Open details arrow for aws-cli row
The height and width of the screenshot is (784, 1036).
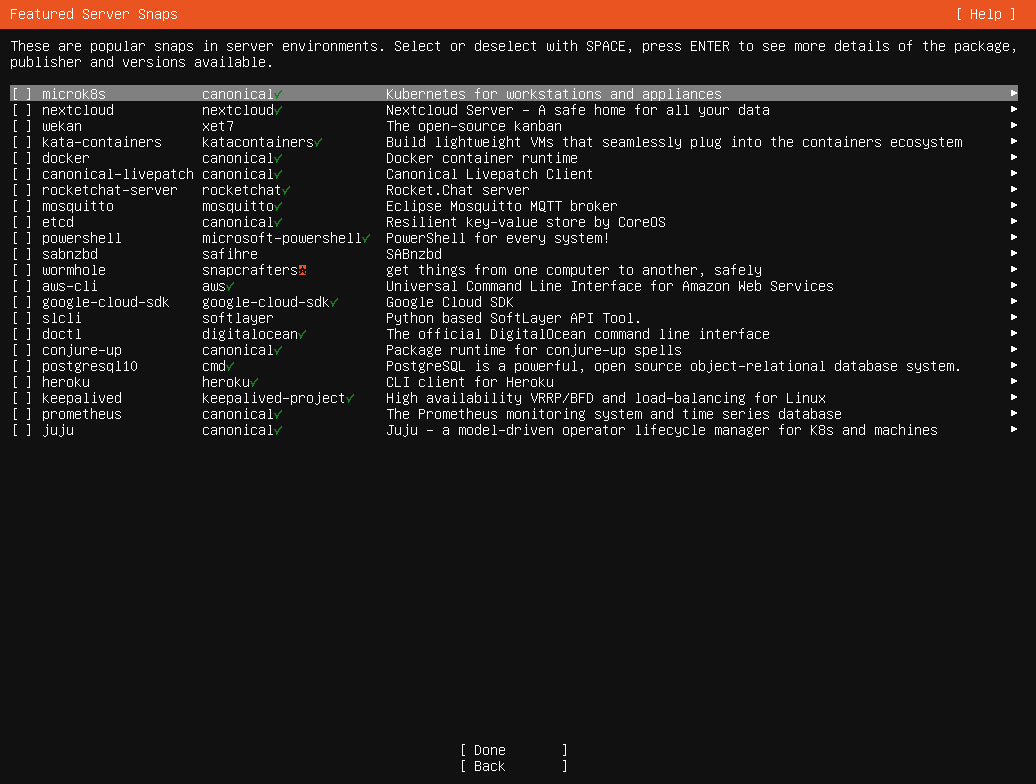point(1014,285)
